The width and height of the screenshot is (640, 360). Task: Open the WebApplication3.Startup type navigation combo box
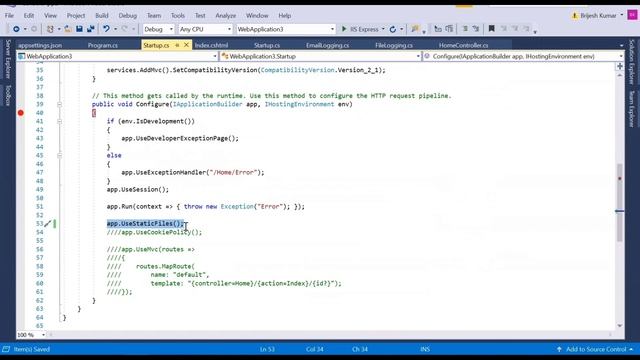(x=320, y=56)
